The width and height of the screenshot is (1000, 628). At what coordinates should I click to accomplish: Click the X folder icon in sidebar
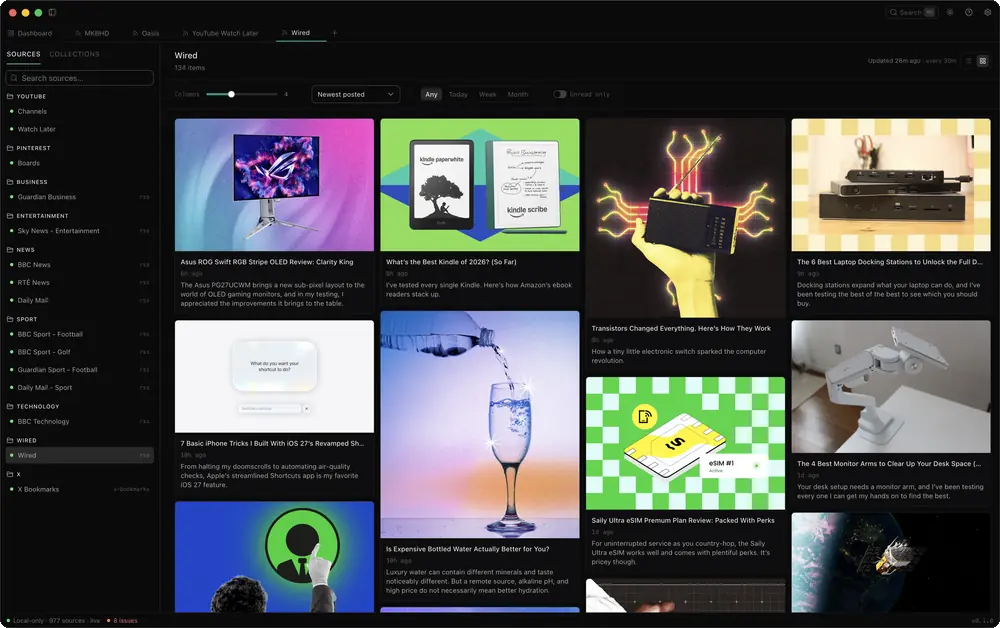[x=10, y=474]
